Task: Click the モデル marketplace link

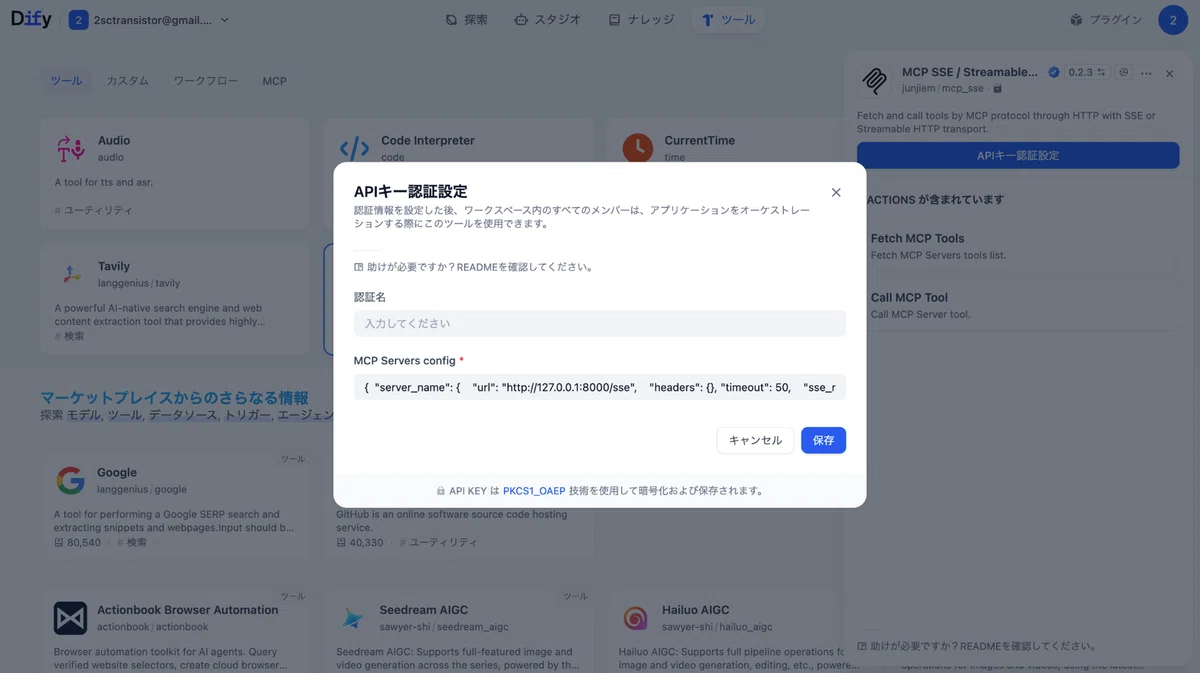Action: (85, 414)
